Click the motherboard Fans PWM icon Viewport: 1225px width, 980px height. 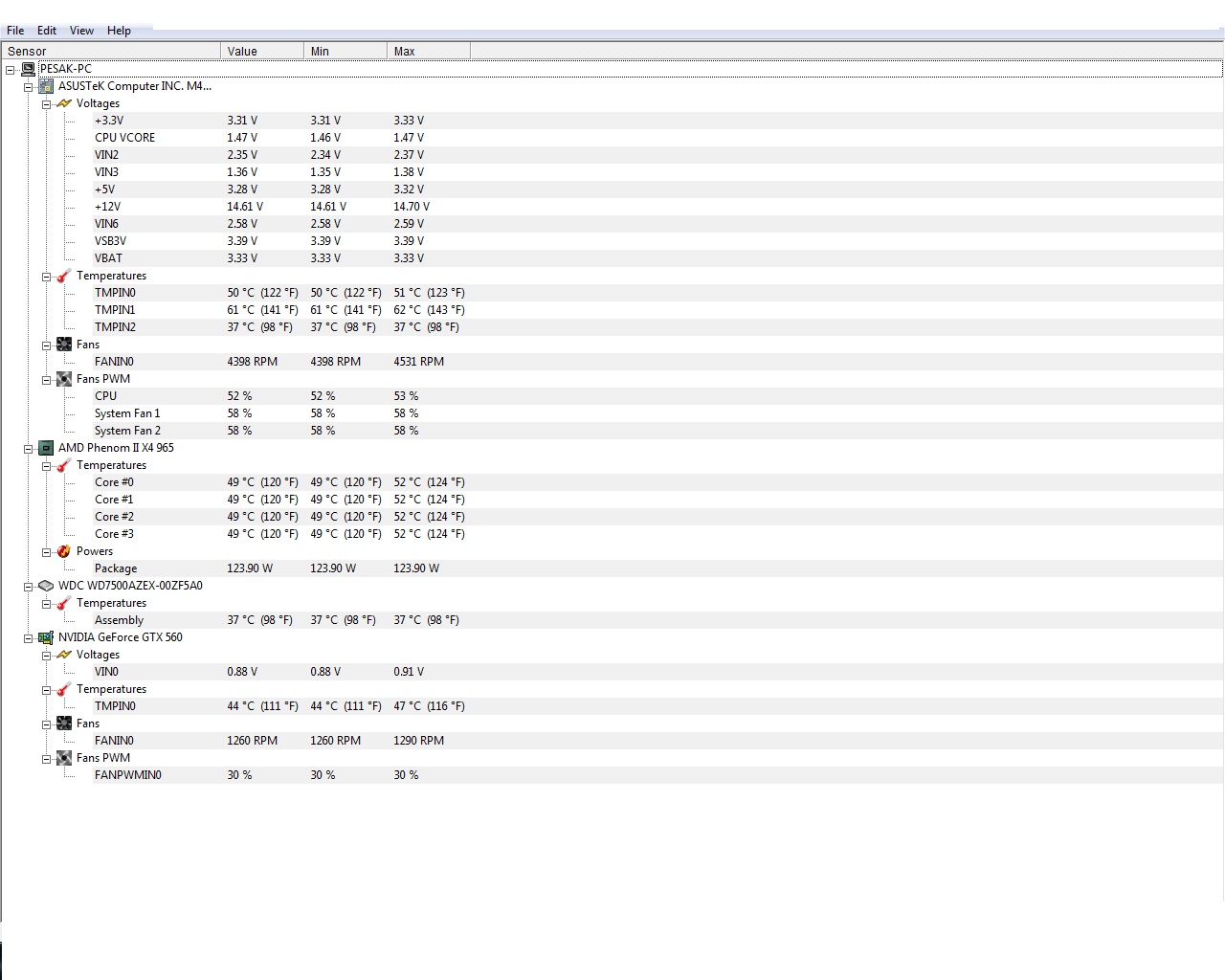64,379
